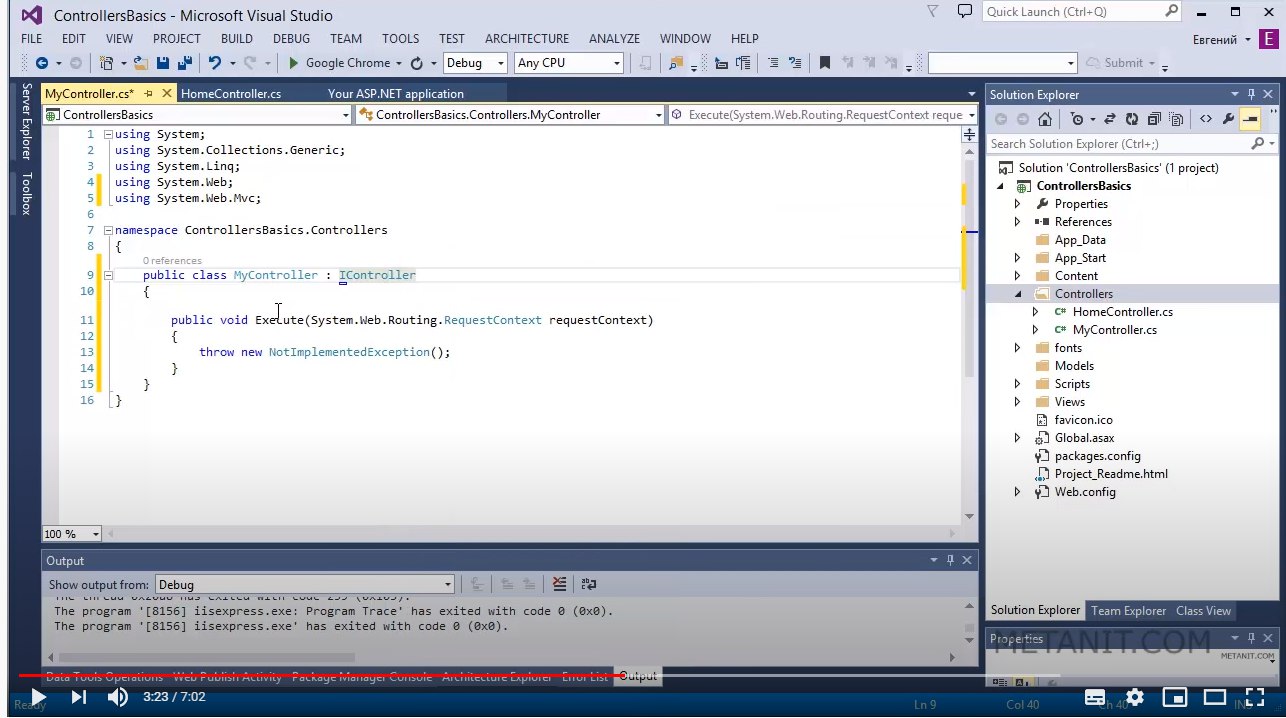Click Sync with Active Document icon

[1111, 119]
